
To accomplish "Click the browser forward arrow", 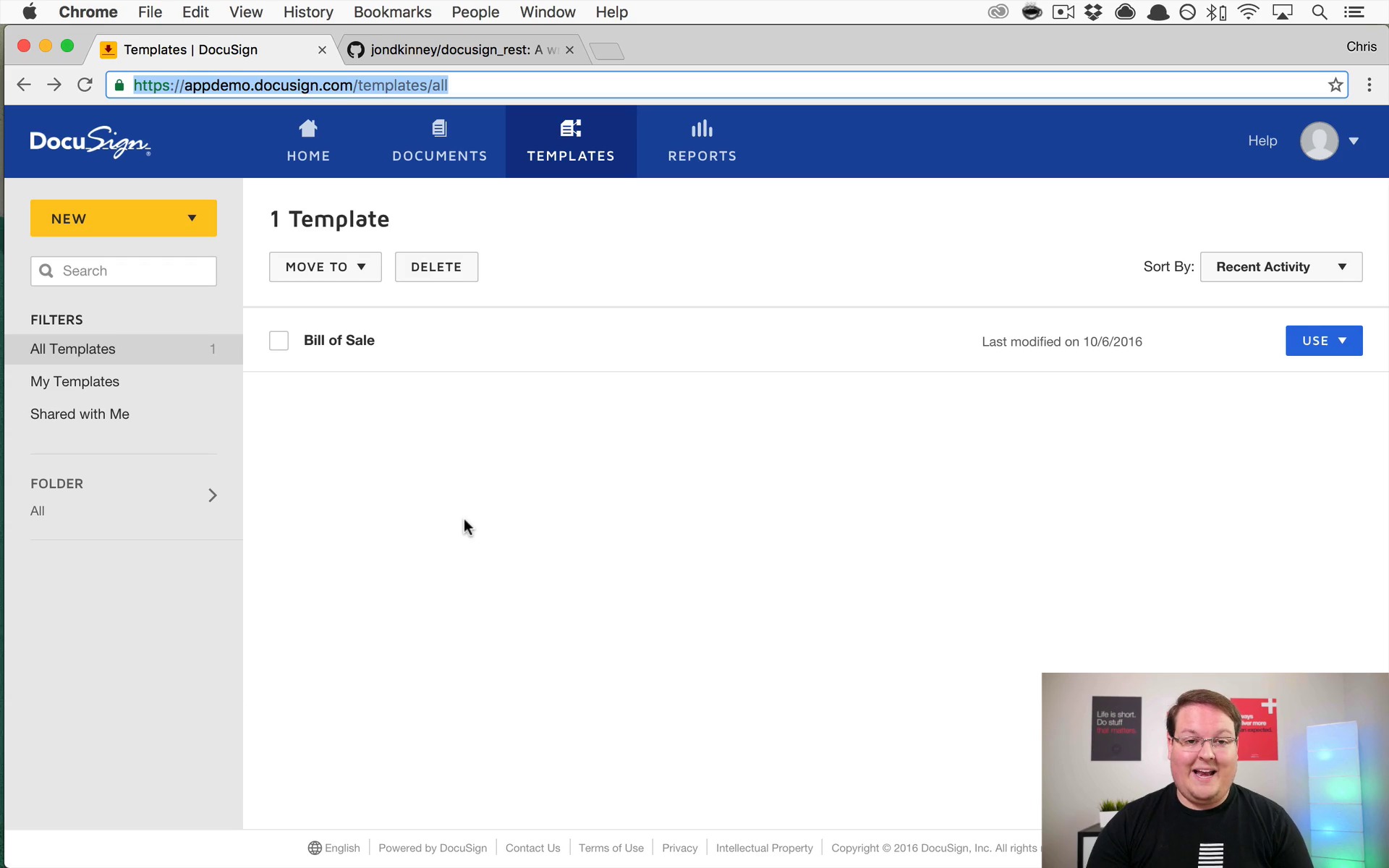I will point(54,85).
